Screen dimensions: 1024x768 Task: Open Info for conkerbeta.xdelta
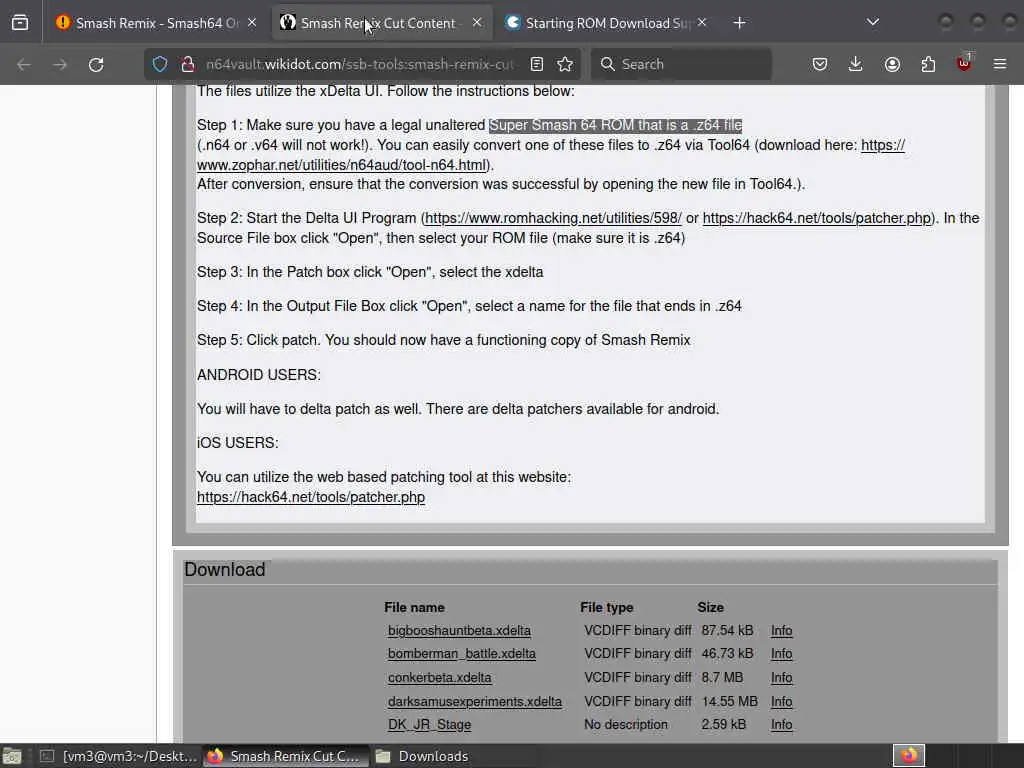point(781,678)
